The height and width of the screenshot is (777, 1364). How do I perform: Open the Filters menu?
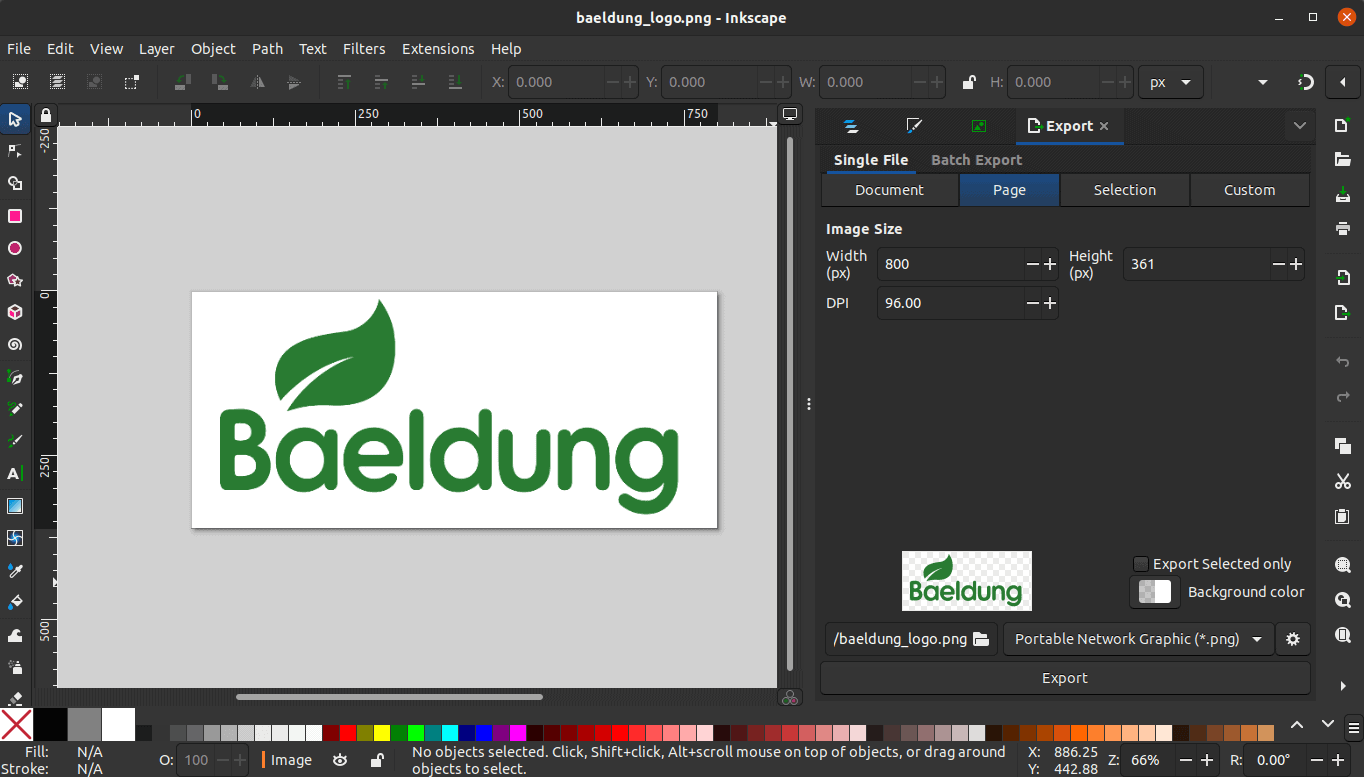364,48
